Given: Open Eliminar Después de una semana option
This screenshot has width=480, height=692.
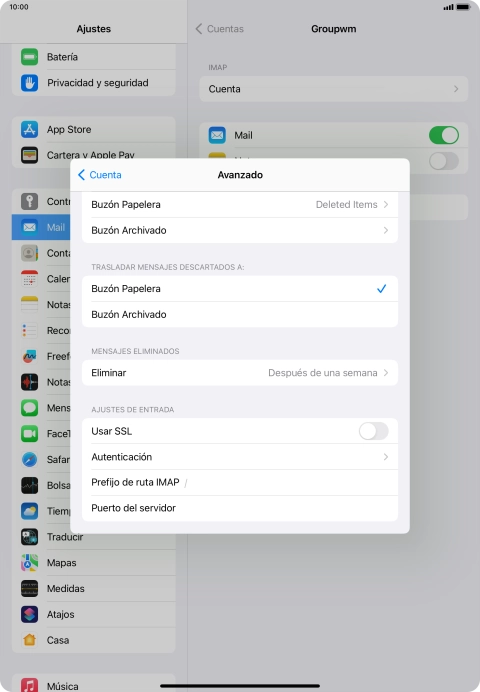Looking at the screenshot, I should pyautogui.click(x=240, y=373).
